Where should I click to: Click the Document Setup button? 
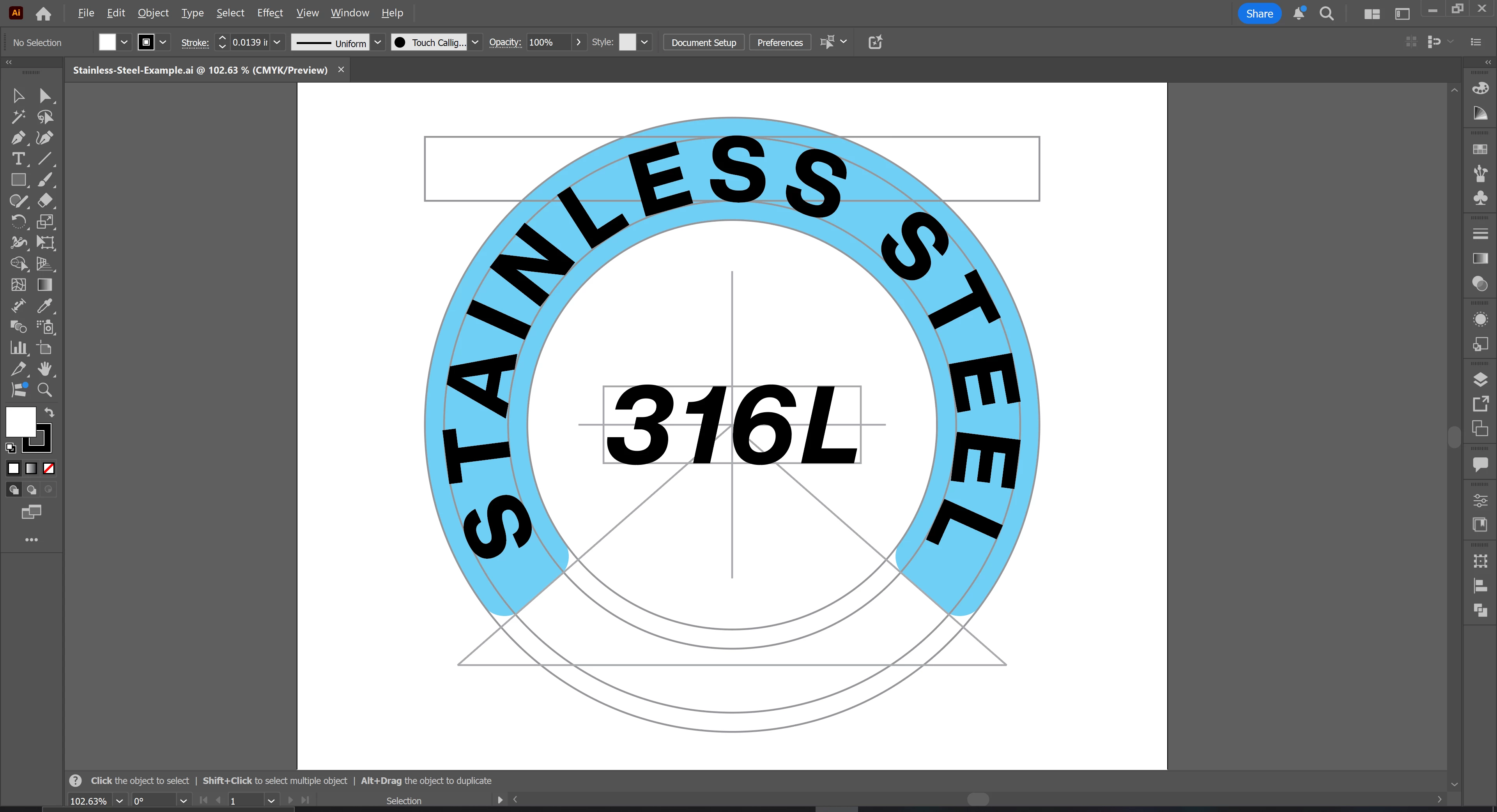(703, 42)
